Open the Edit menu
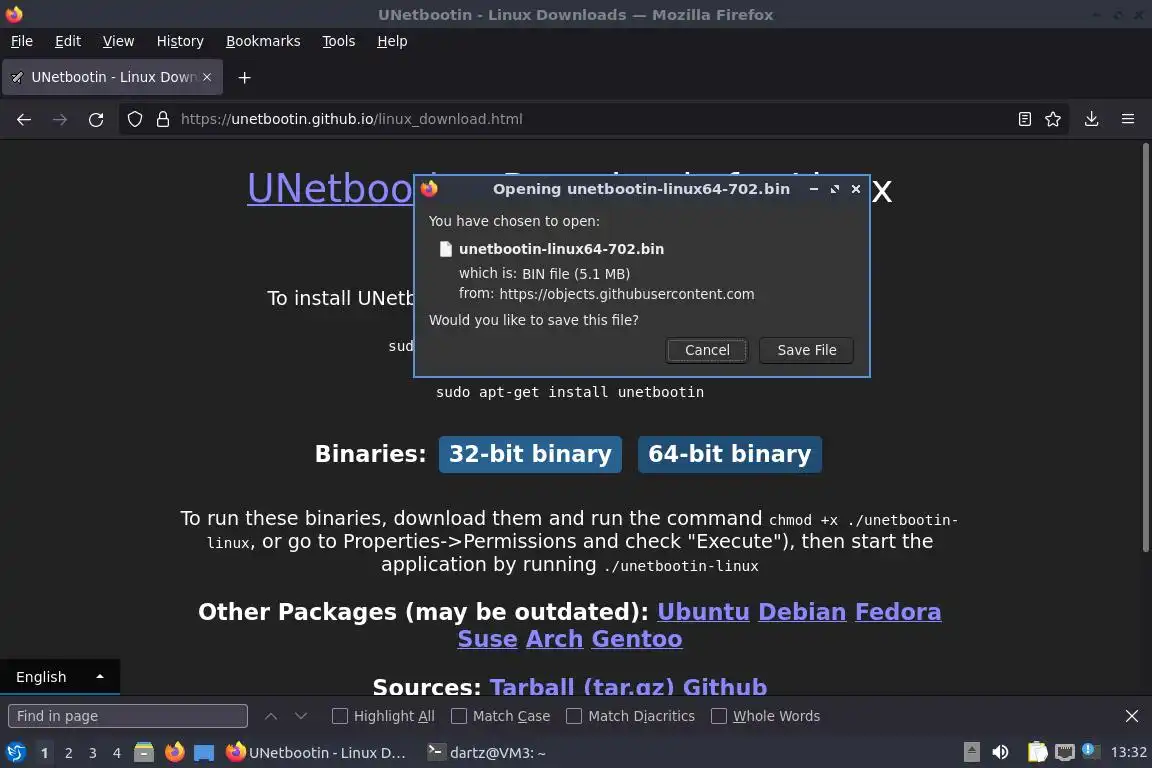Image resolution: width=1152 pixels, height=768 pixels. click(x=68, y=41)
